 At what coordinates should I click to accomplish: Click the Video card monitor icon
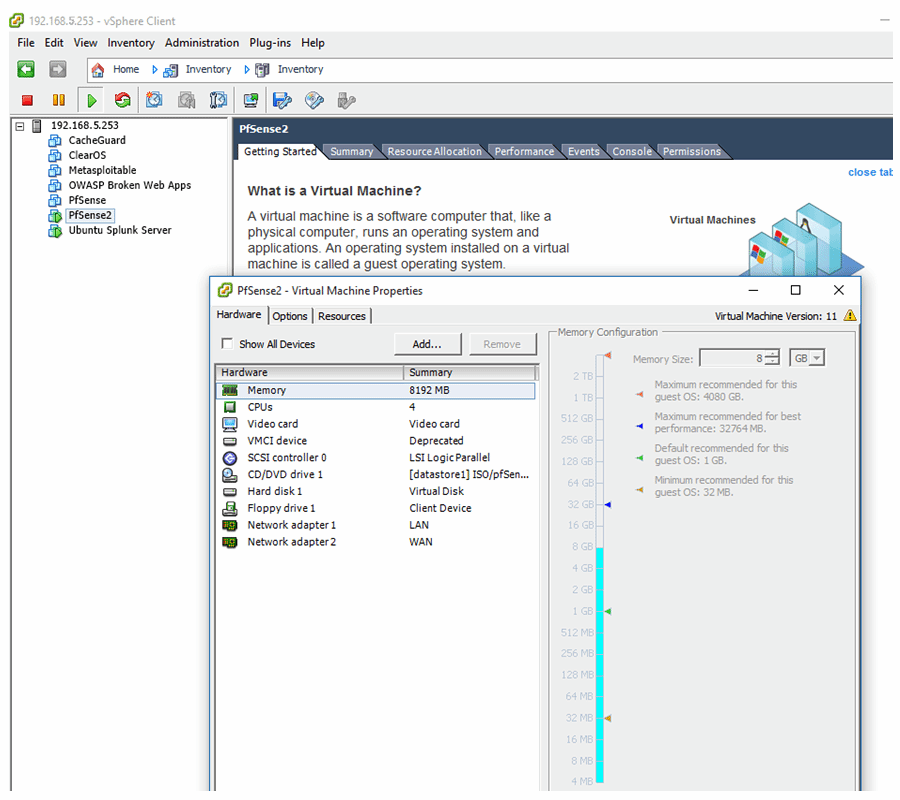(230, 424)
